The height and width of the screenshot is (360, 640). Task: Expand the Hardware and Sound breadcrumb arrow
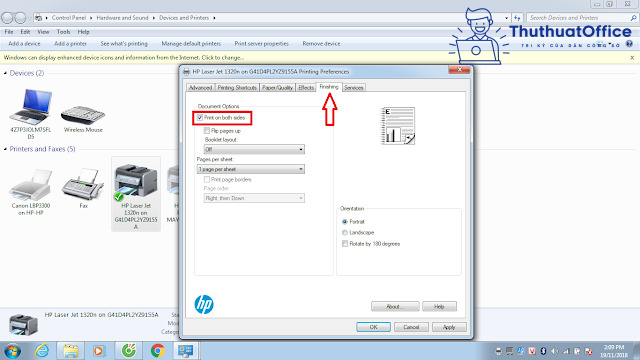153,18
